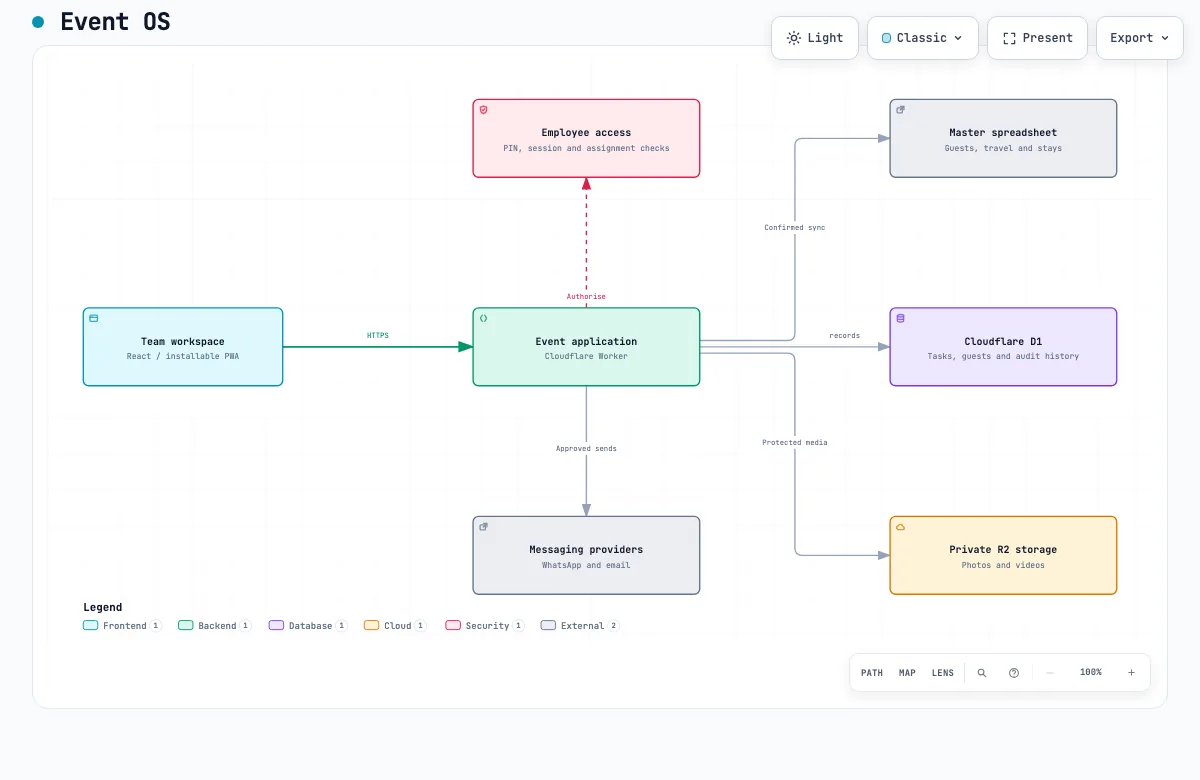Click the External count badge 2
The height and width of the screenshot is (780, 1200).
614,625
